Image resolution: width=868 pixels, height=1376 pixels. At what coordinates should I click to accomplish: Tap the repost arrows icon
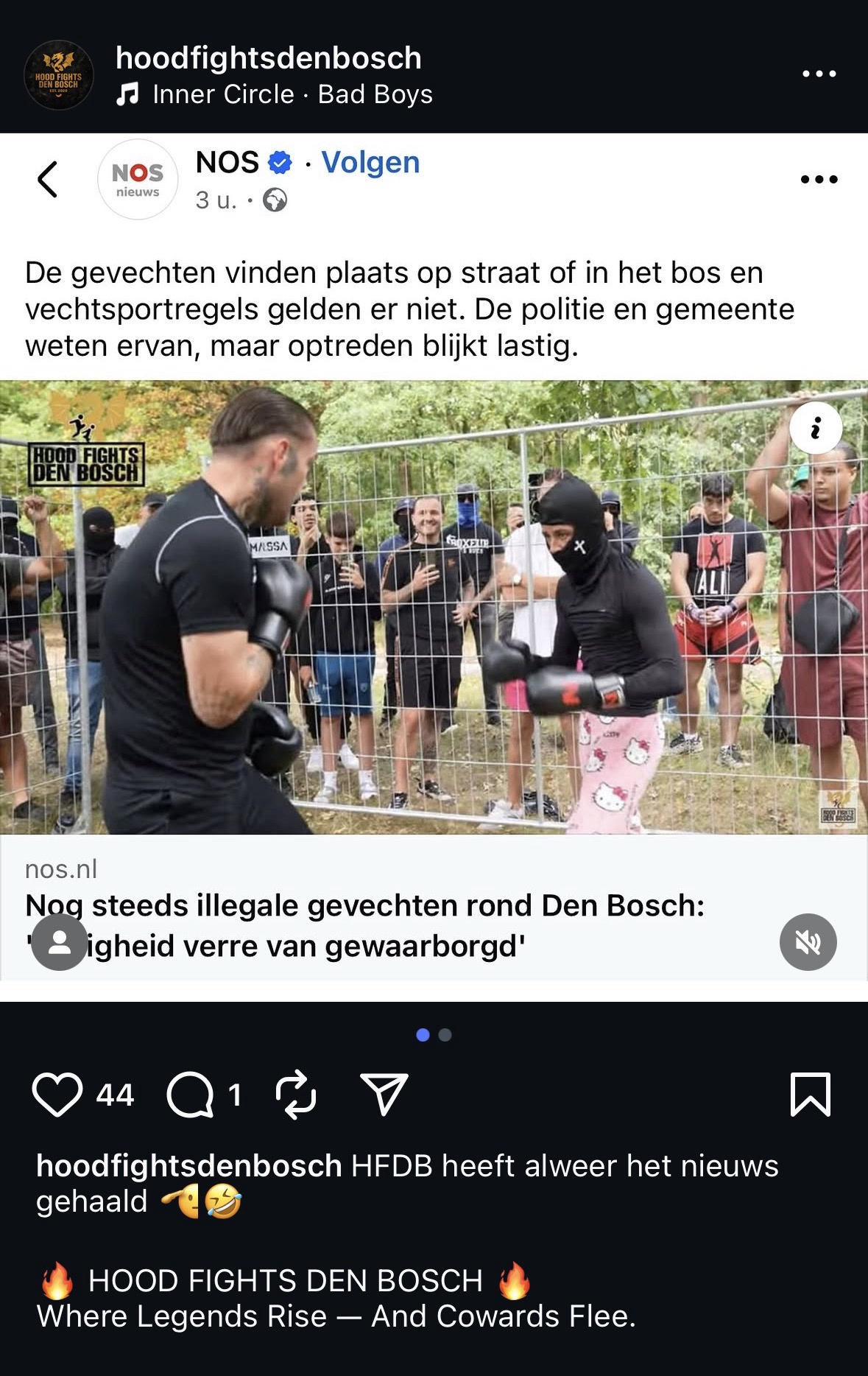pos(296,1095)
